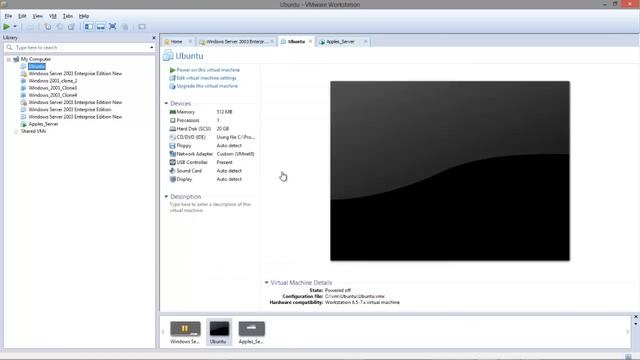The width and height of the screenshot is (640, 360).
Task: Click Power on this virtual machine link
Action: (x=208, y=70)
